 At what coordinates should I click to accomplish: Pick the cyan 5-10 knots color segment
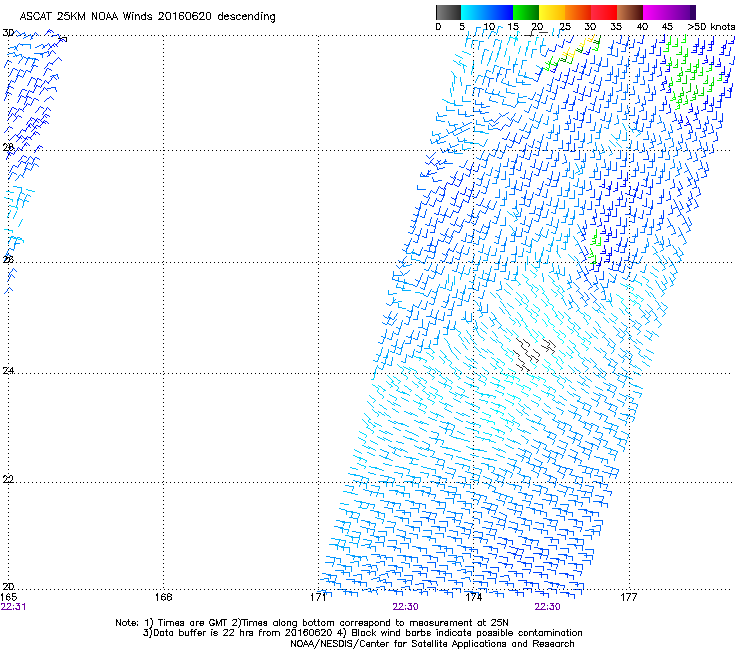click(474, 12)
